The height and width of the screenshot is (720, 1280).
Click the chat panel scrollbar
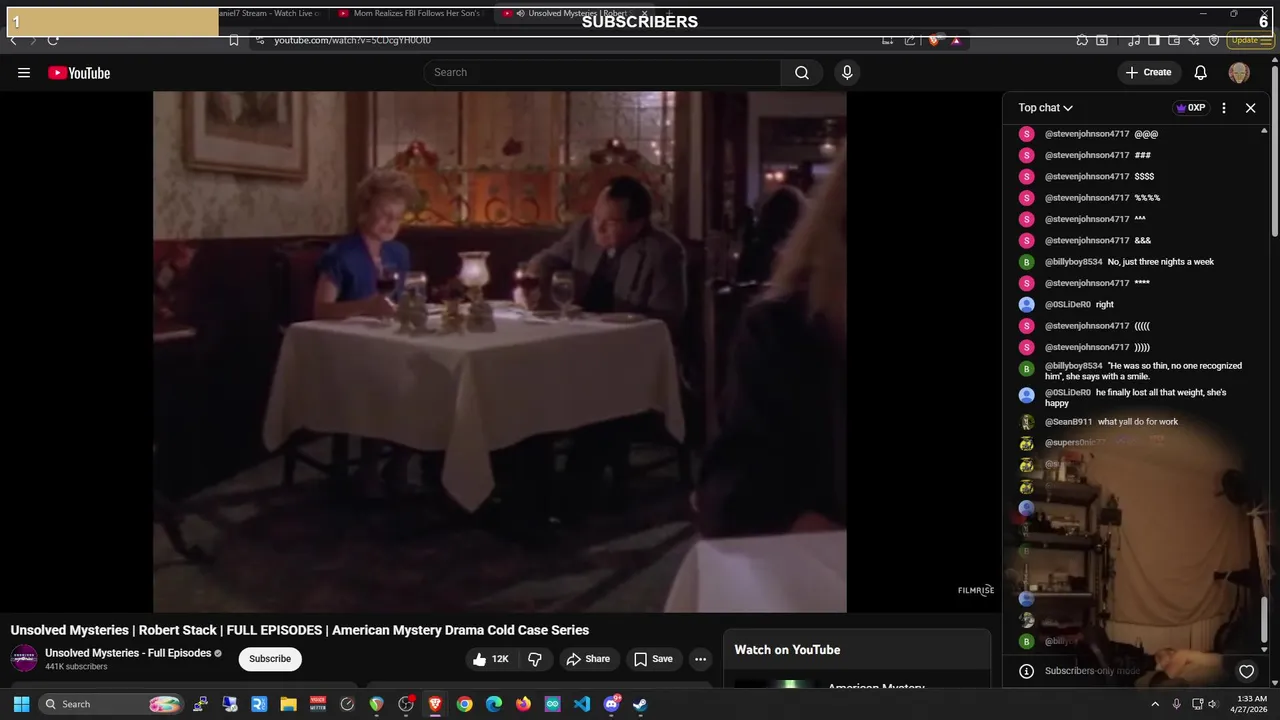point(1266,620)
